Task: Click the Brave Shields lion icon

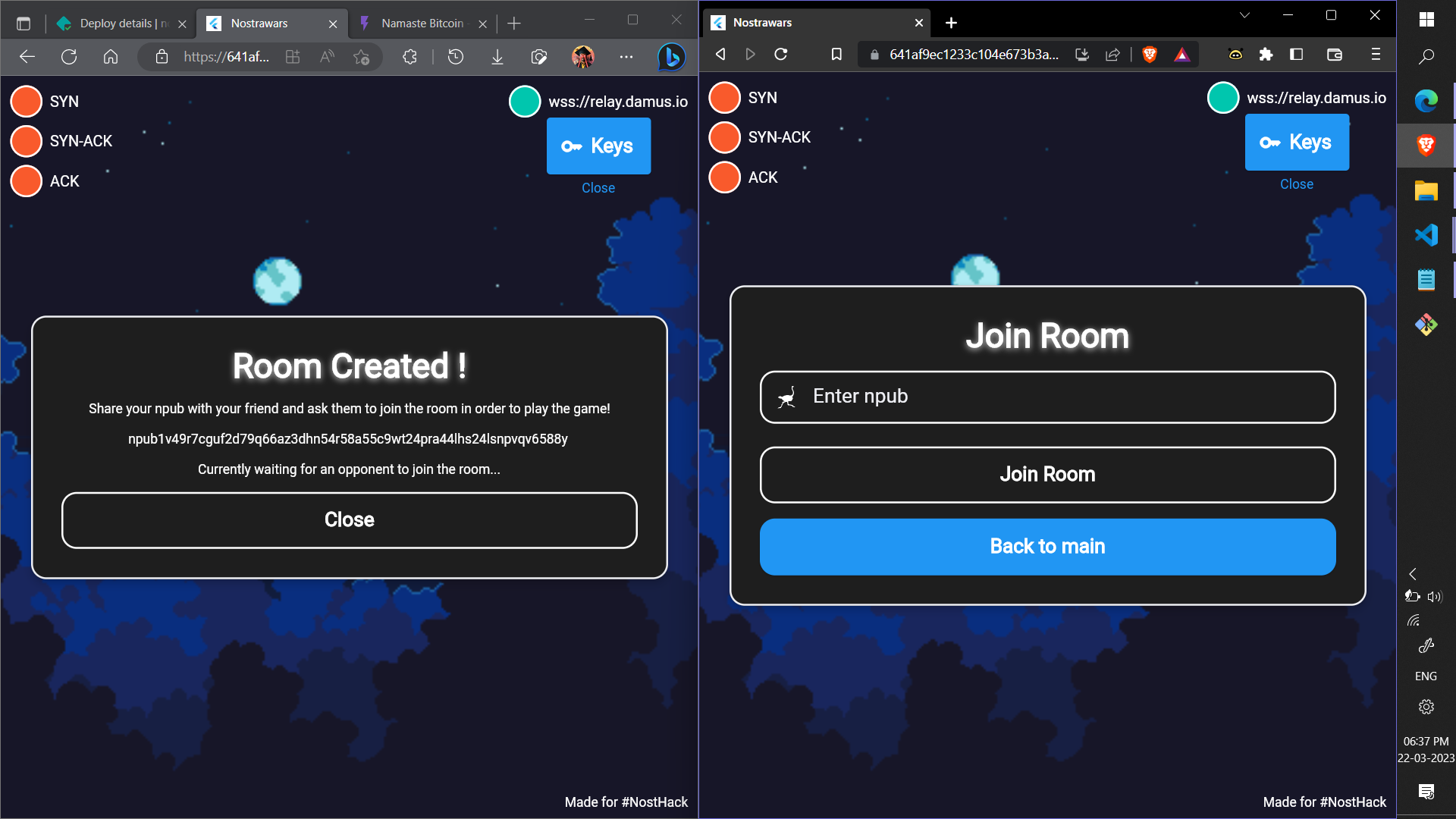Action: 1150,55
